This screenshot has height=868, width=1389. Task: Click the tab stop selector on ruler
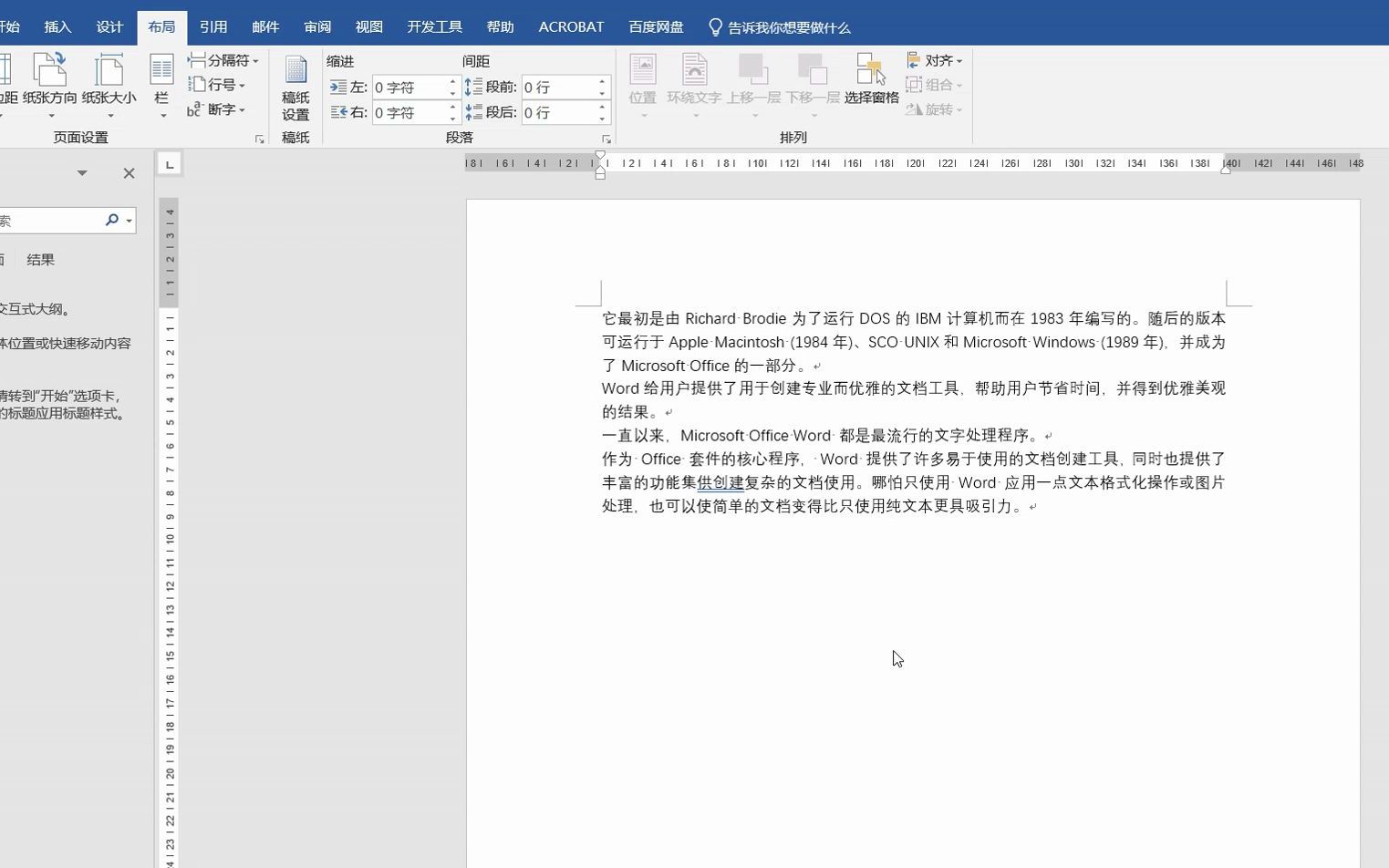(x=169, y=164)
